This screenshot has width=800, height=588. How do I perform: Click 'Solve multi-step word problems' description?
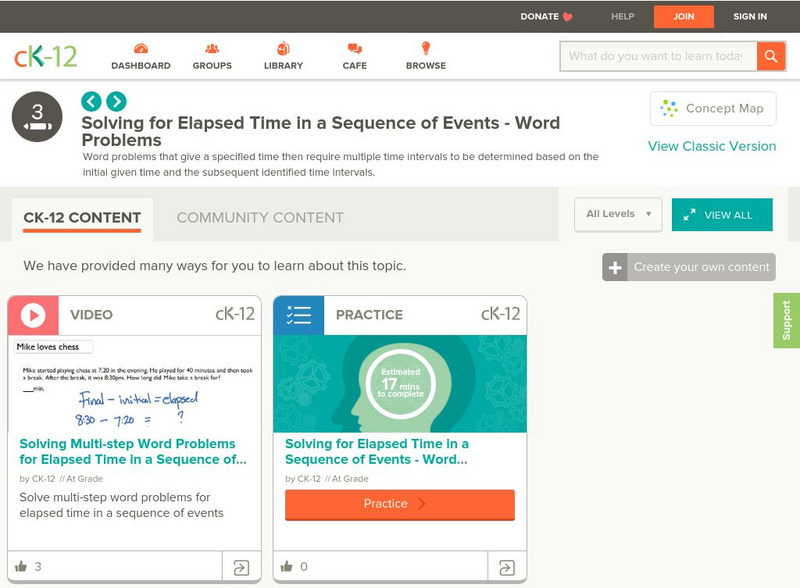point(121,505)
